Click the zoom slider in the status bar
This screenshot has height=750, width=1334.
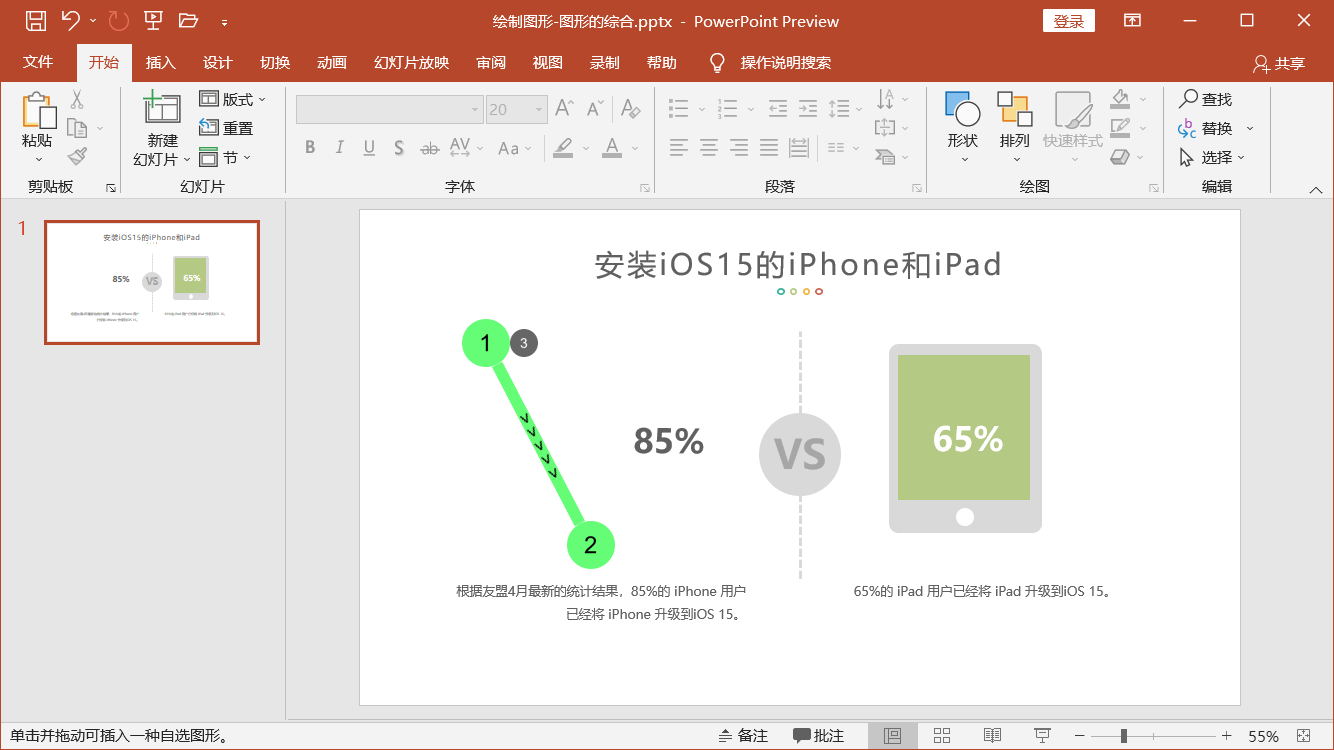point(1153,736)
